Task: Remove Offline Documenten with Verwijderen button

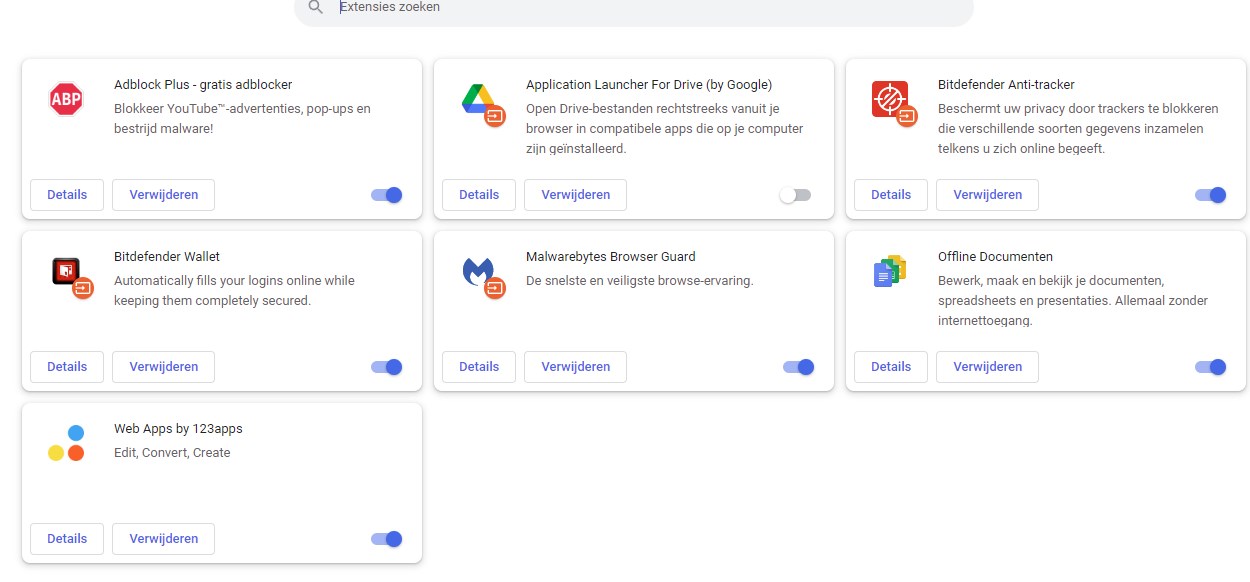Action: click(987, 367)
